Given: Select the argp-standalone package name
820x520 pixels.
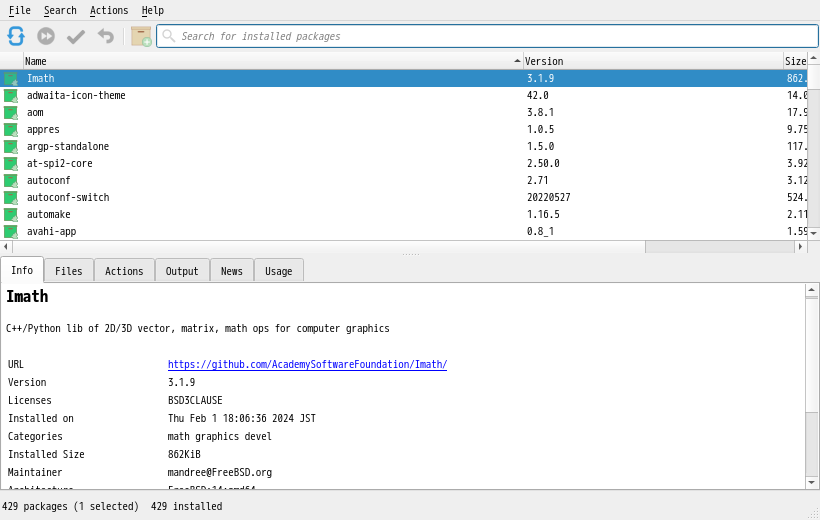Looking at the screenshot, I should 68,146.
